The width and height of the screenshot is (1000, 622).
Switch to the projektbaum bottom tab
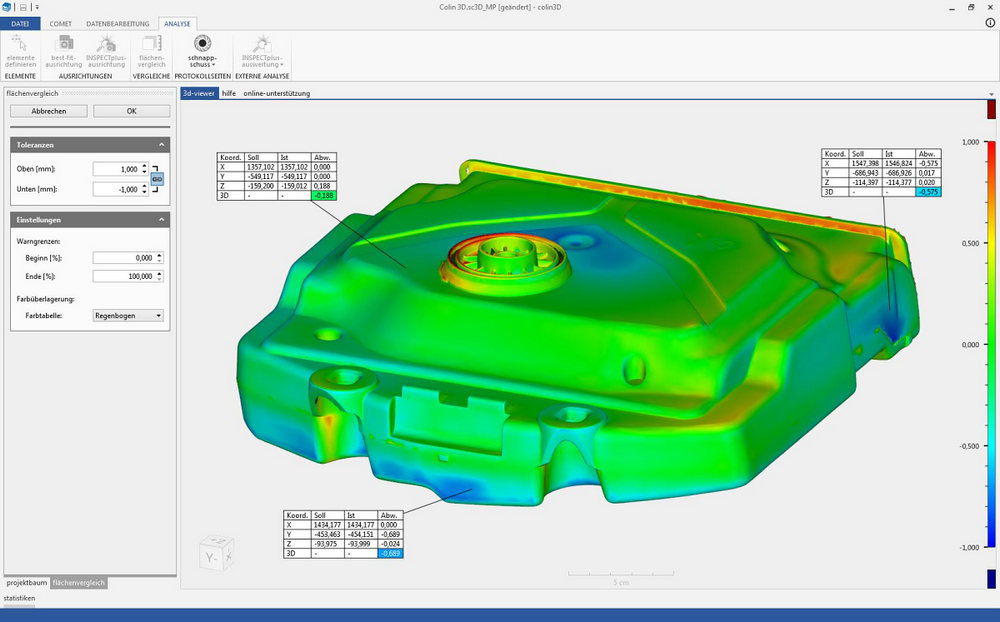click(27, 582)
